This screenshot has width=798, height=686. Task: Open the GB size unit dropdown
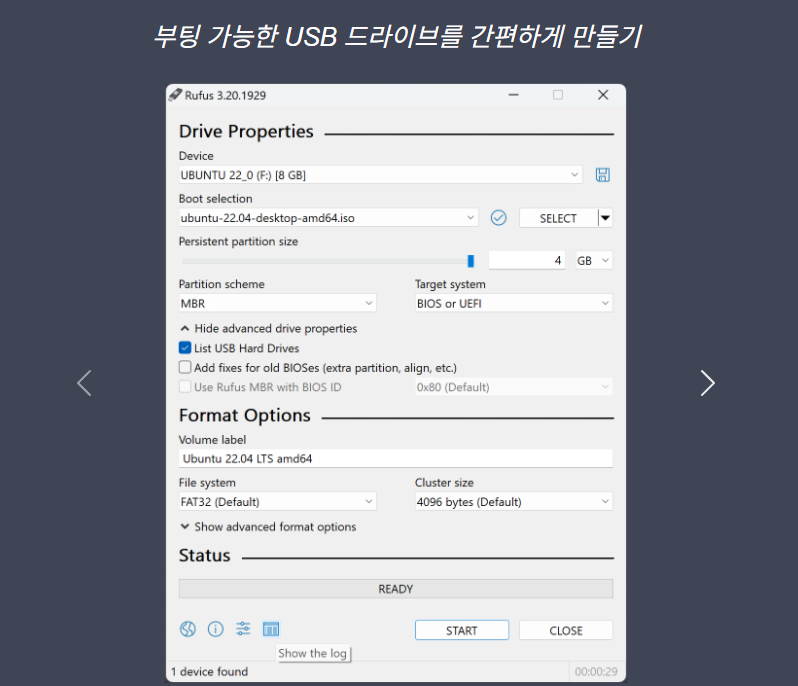(594, 261)
